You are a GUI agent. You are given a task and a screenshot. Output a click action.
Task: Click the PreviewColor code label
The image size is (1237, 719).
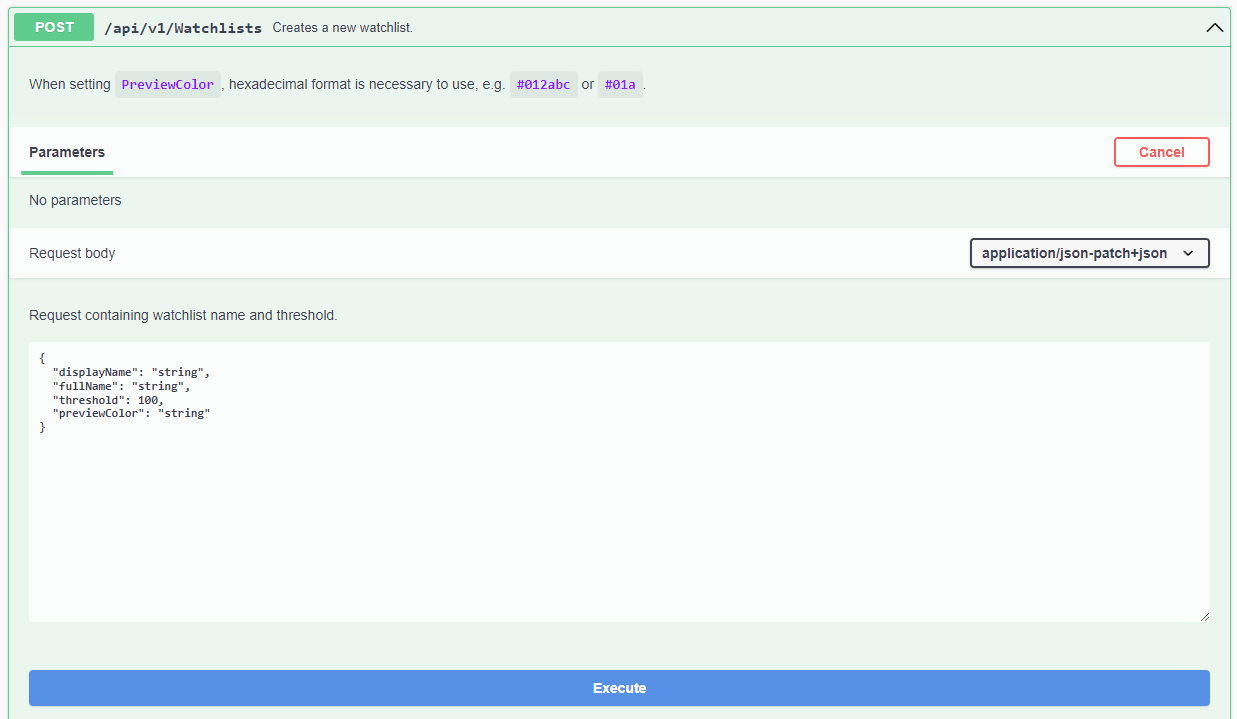point(168,85)
